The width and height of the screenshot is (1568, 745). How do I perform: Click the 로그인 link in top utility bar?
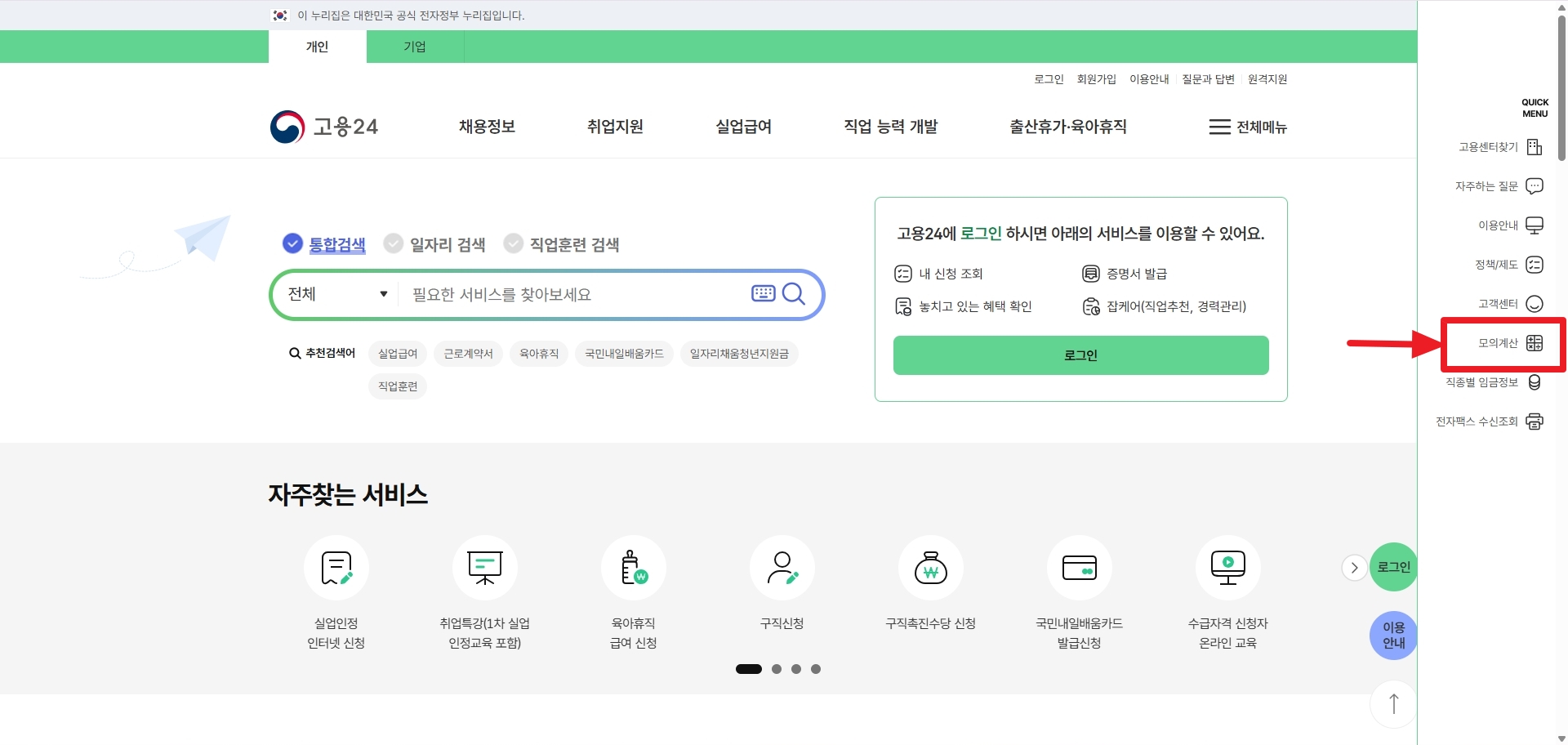[1049, 79]
